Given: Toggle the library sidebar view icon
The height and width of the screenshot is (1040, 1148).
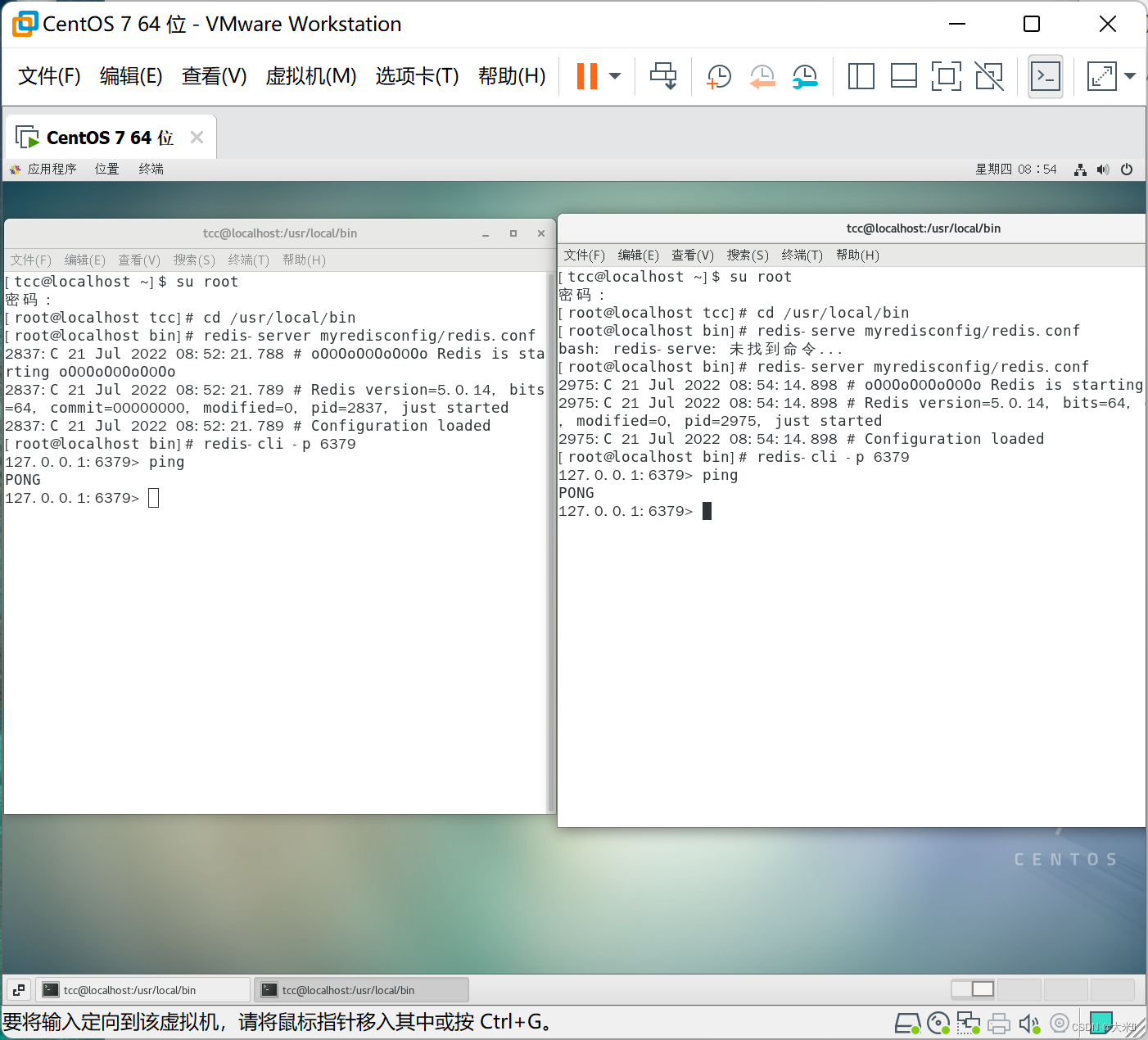Looking at the screenshot, I should [861, 76].
